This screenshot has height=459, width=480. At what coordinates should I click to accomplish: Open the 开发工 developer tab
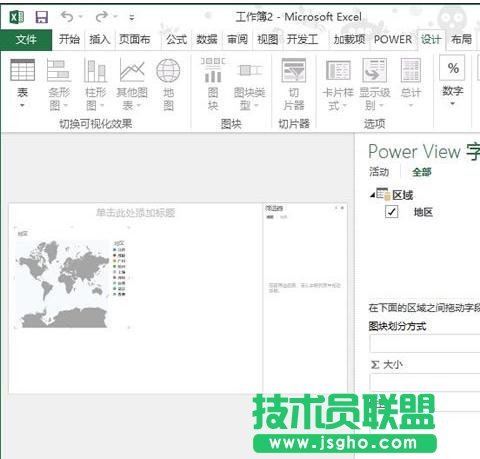tap(302, 40)
